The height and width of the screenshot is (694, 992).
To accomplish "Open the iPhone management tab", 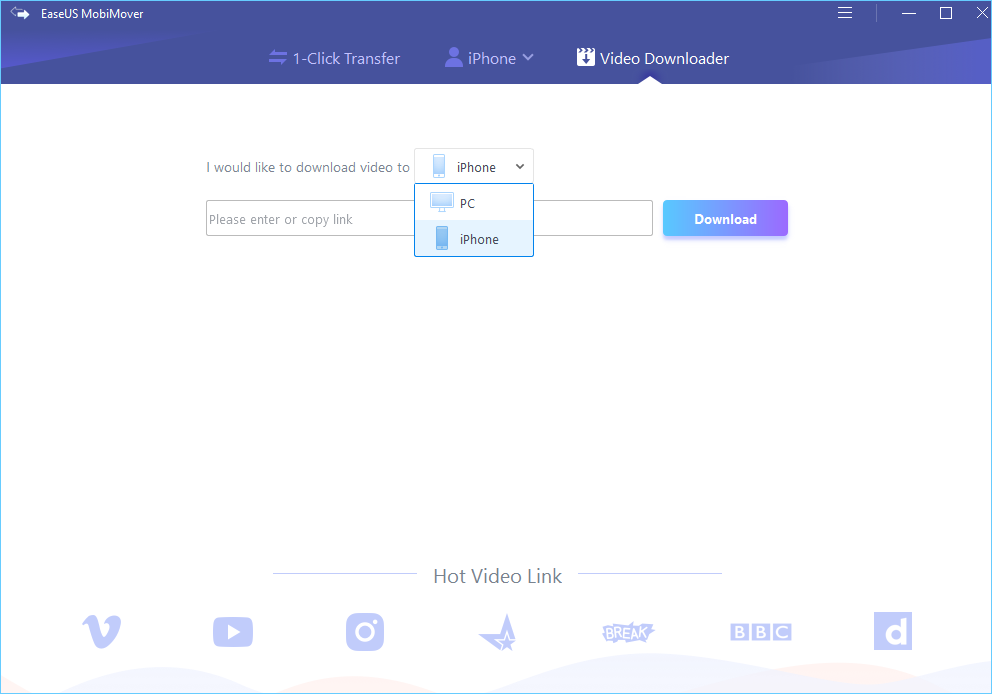I will (488, 58).
